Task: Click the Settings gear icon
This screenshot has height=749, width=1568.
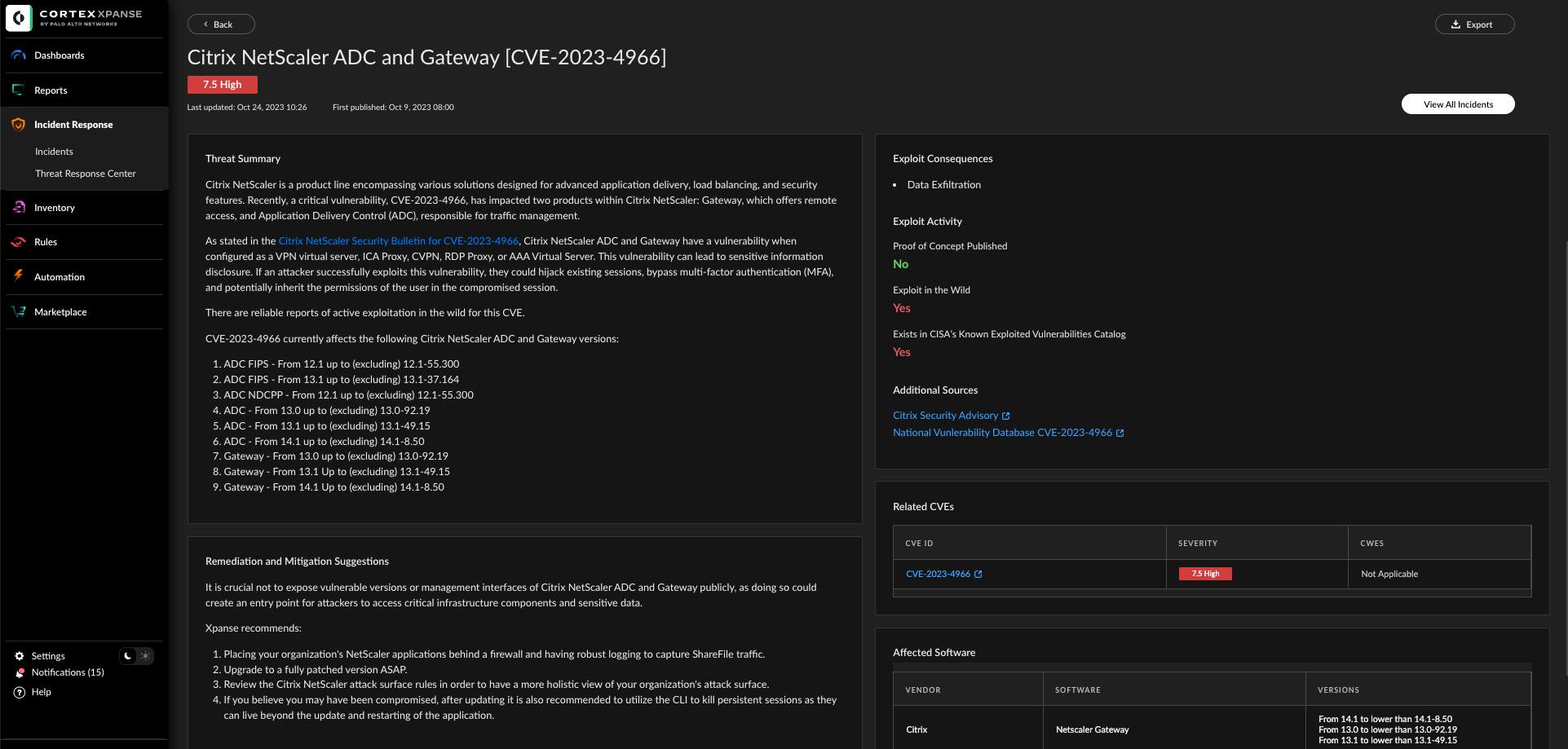Action: pos(20,656)
